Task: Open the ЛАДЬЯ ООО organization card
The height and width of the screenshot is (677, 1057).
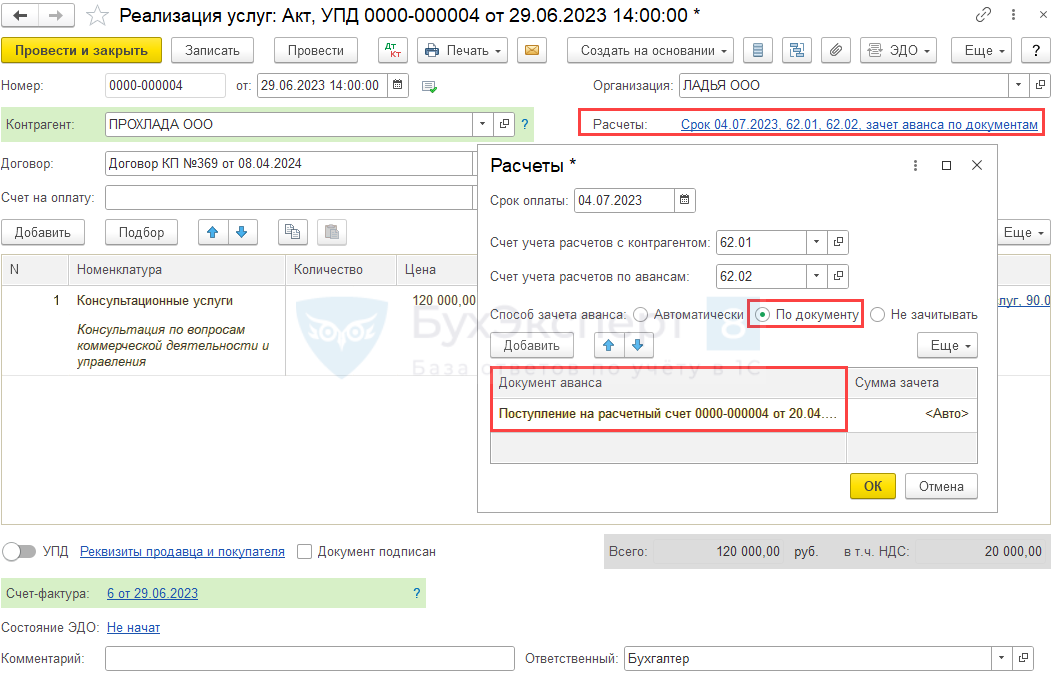Action: pyautogui.click(x=1040, y=85)
